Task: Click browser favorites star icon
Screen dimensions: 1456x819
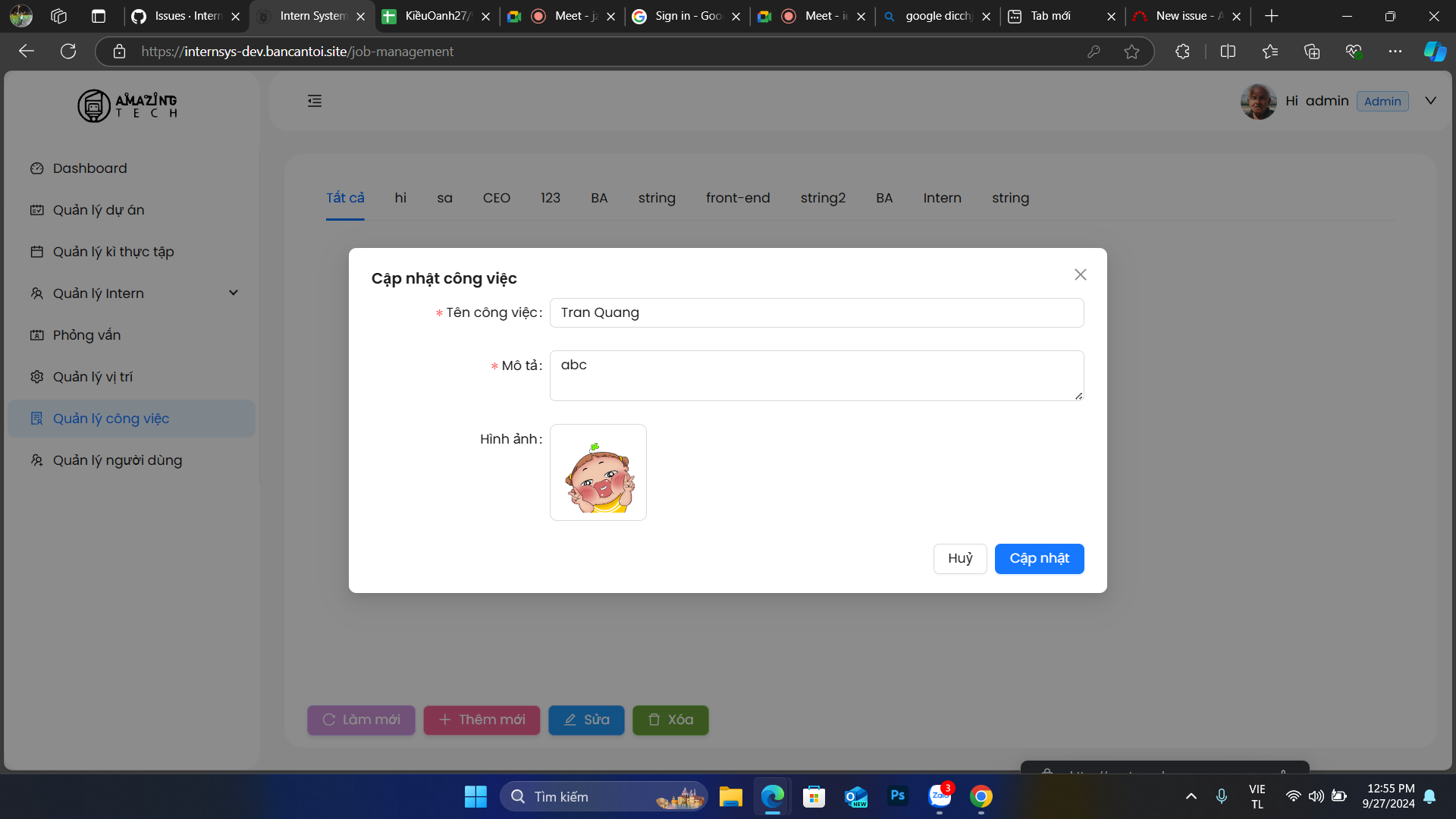Action: point(1131,52)
